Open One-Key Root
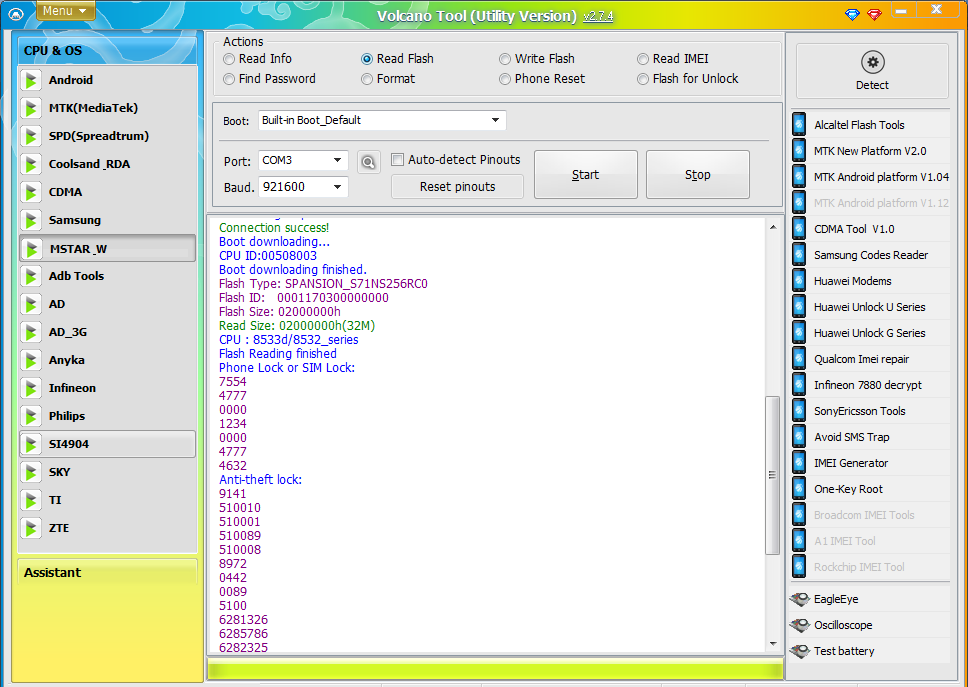The width and height of the screenshot is (968, 687). [870, 488]
